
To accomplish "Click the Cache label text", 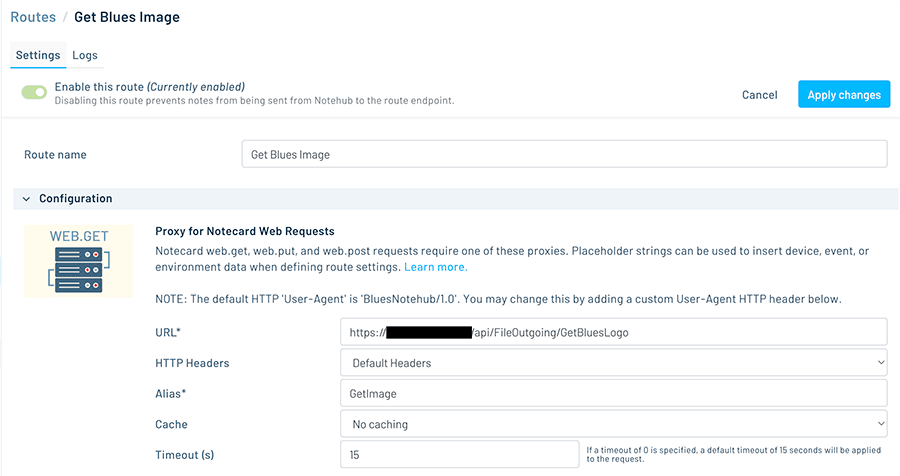I will tap(171, 424).
